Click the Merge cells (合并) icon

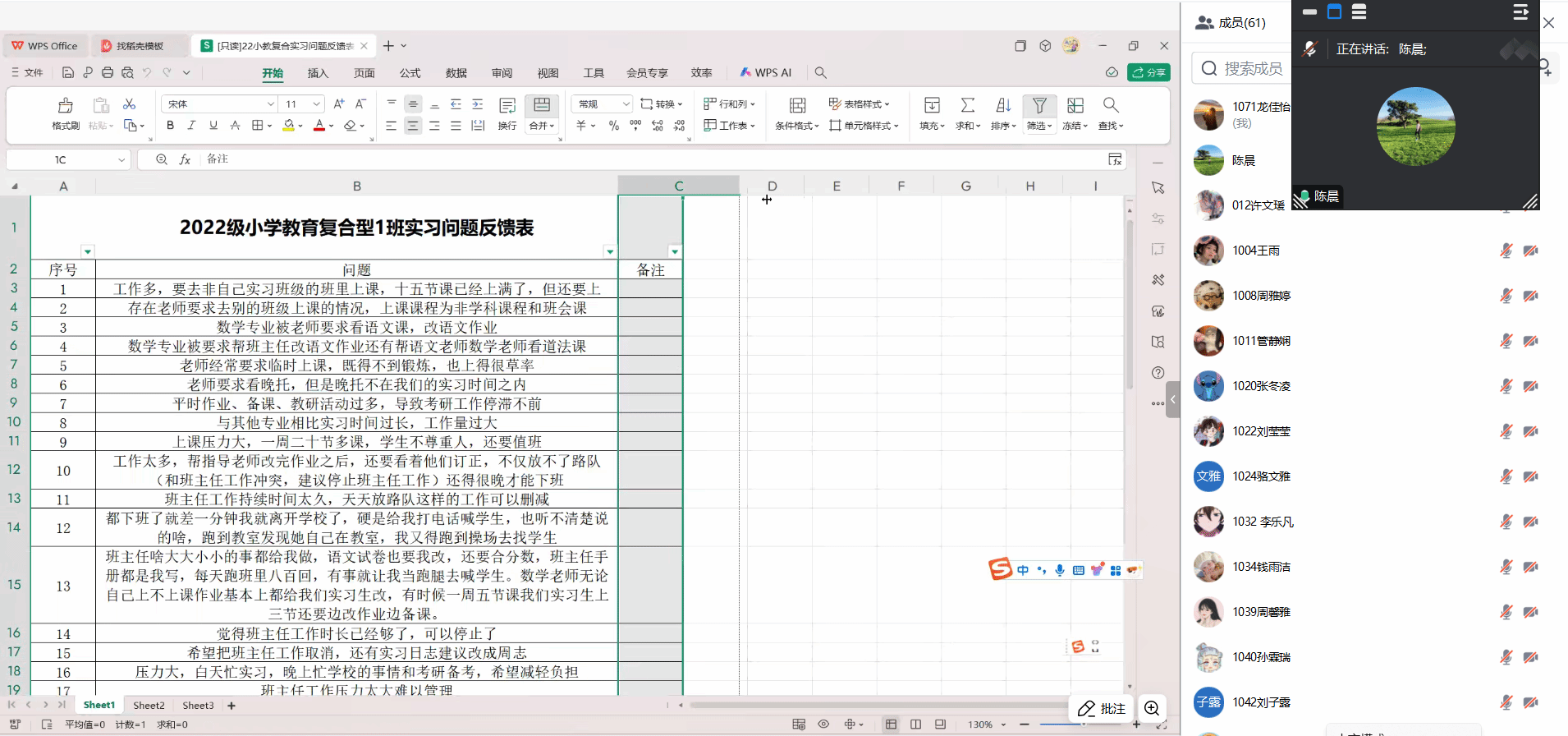[x=542, y=105]
